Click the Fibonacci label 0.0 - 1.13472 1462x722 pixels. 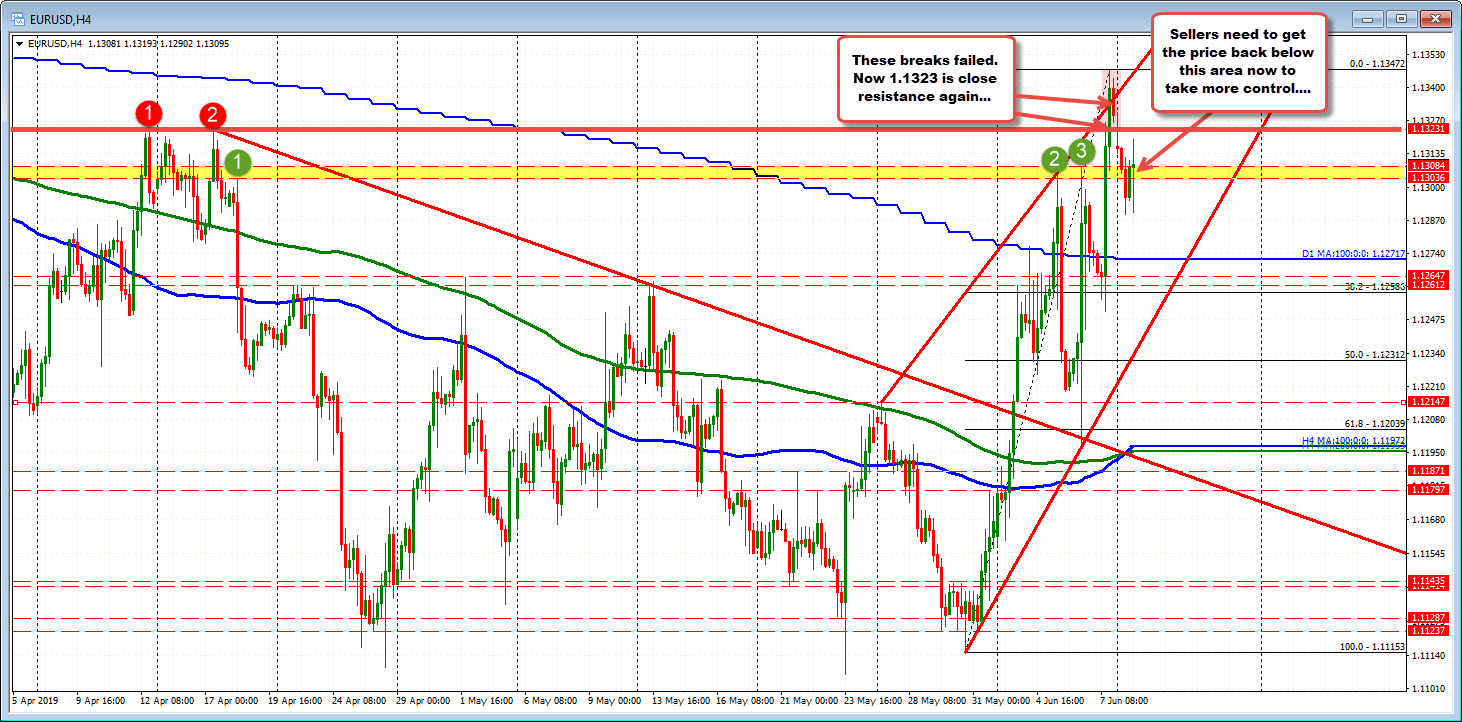point(1378,63)
